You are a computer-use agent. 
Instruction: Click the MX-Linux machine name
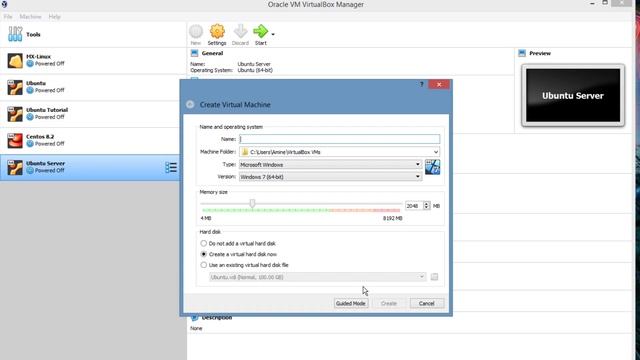pyautogui.click(x=38, y=57)
